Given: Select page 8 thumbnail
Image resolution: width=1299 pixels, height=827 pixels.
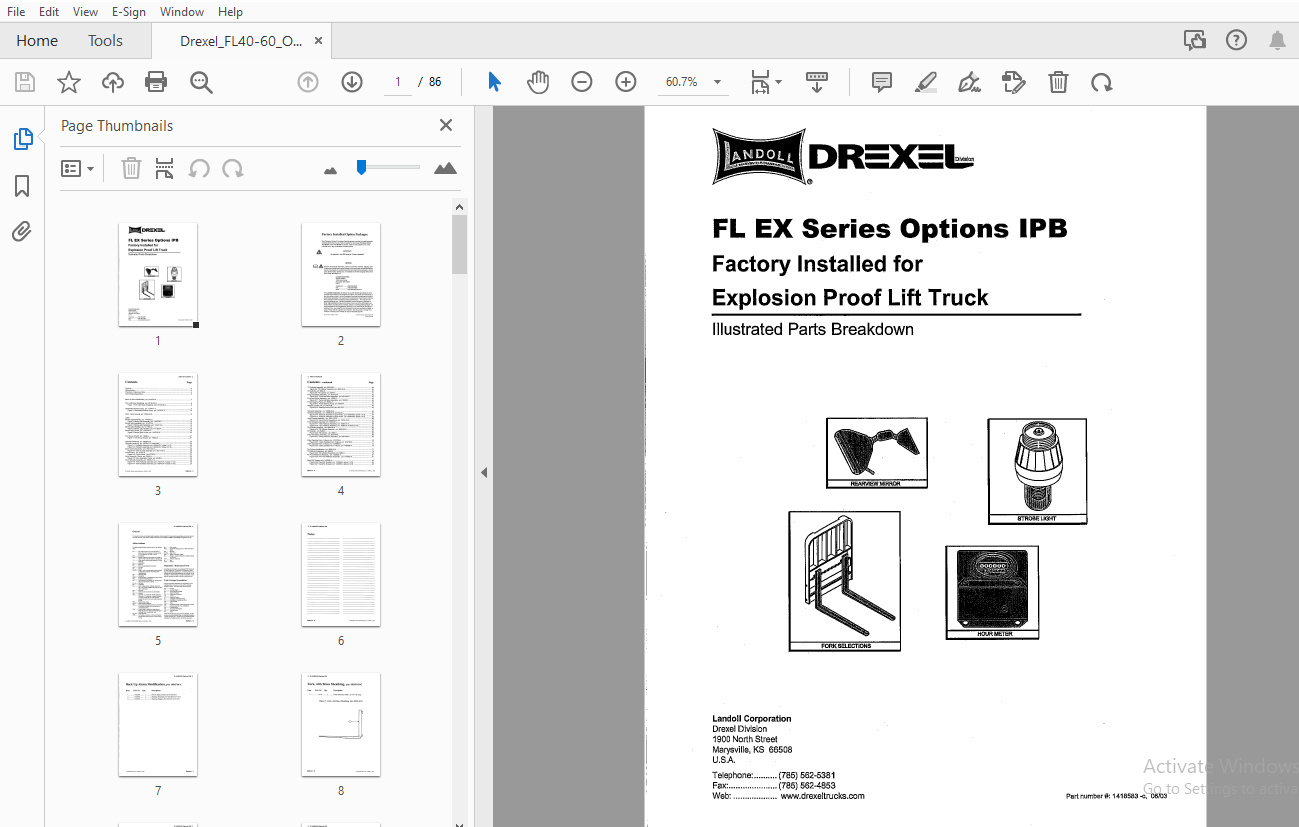Looking at the screenshot, I should 341,725.
